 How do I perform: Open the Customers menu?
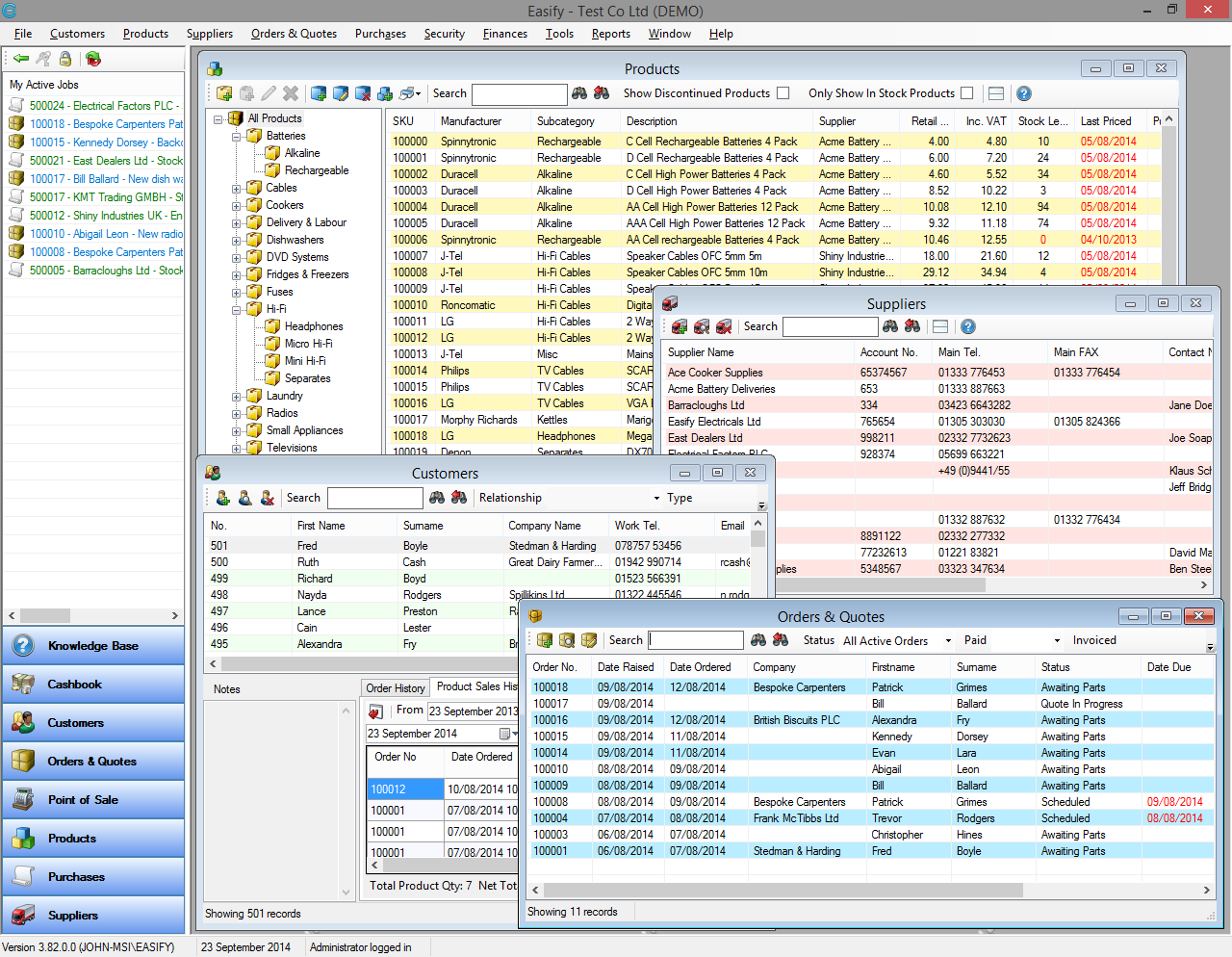click(77, 34)
